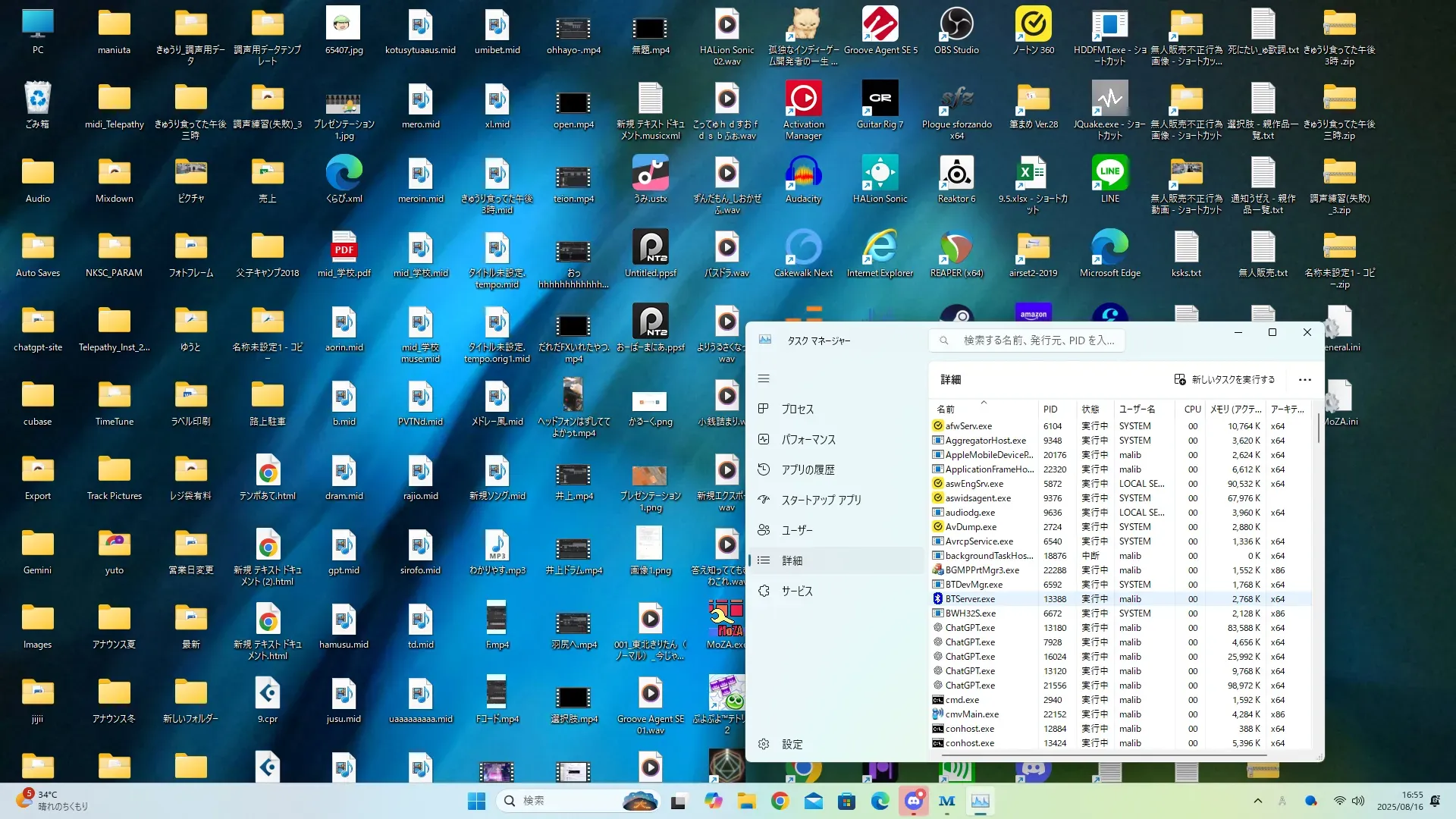Sort processes by the PID column
Screen dimensions: 1456x819
click(x=1050, y=409)
